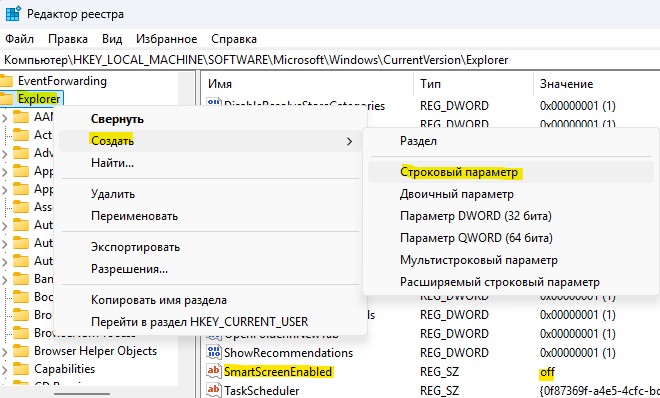Click the AAM folder icon

pos(21,117)
